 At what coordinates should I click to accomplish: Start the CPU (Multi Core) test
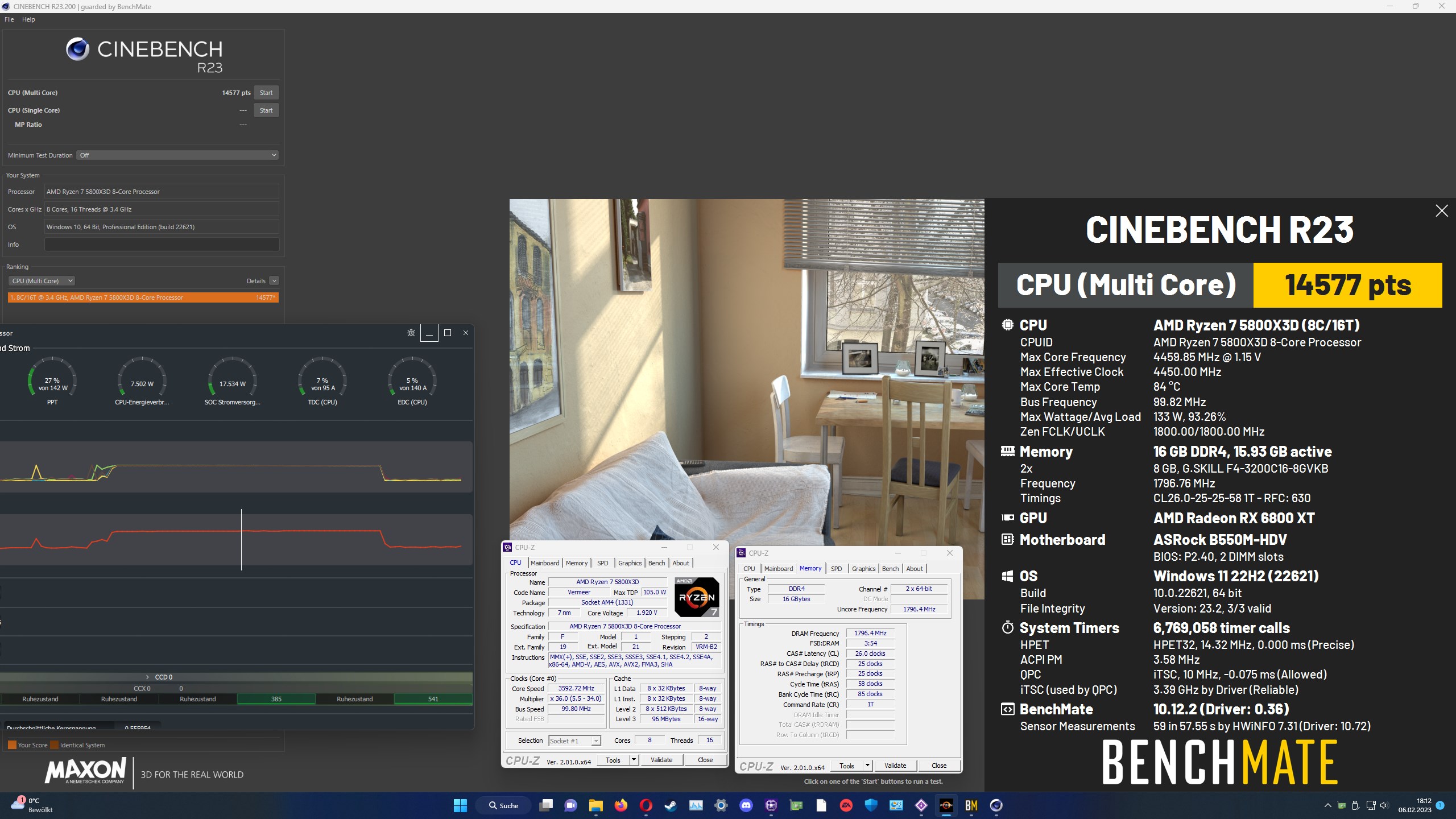[x=266, y=93]
